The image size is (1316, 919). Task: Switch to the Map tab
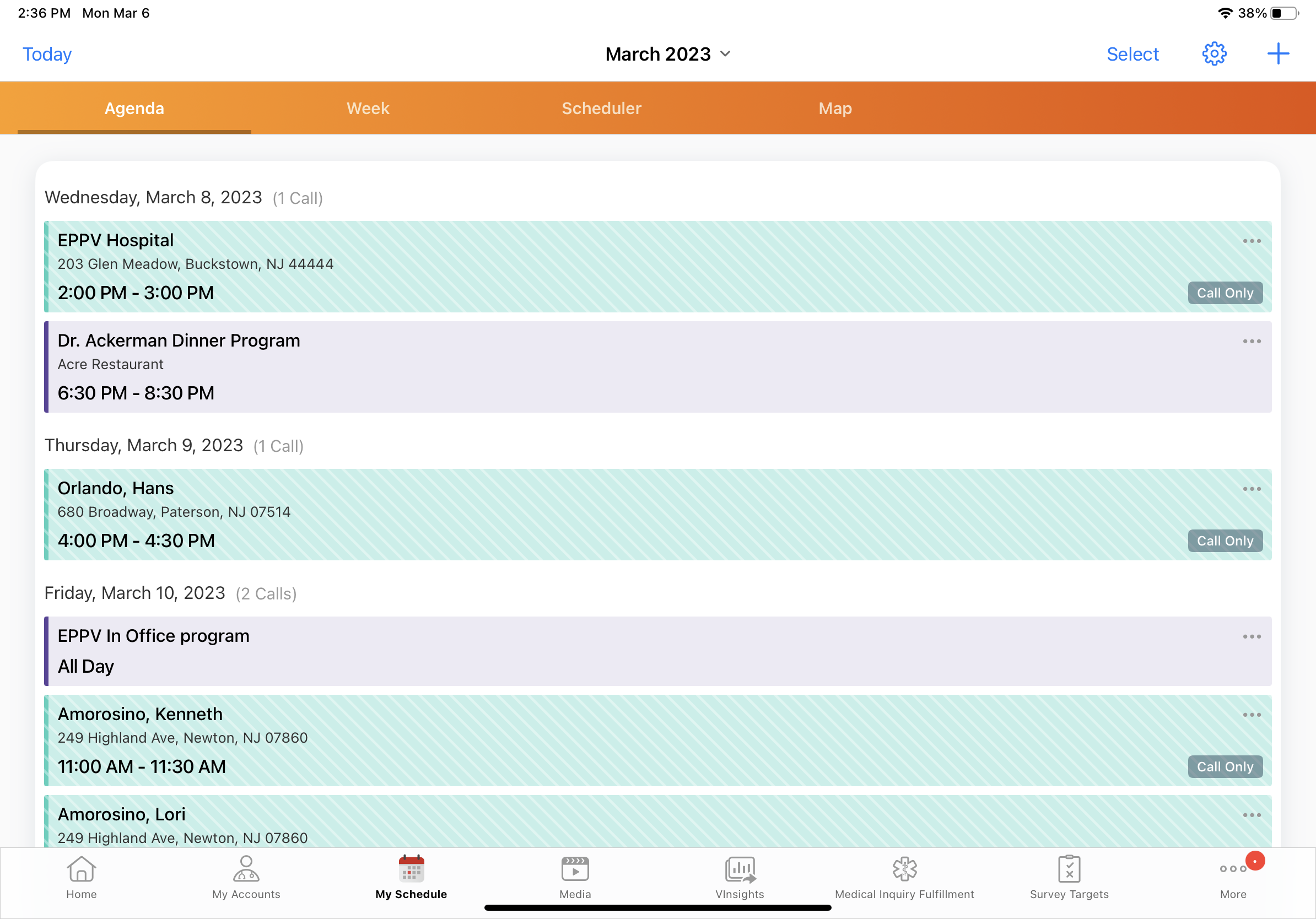[835, 109]
